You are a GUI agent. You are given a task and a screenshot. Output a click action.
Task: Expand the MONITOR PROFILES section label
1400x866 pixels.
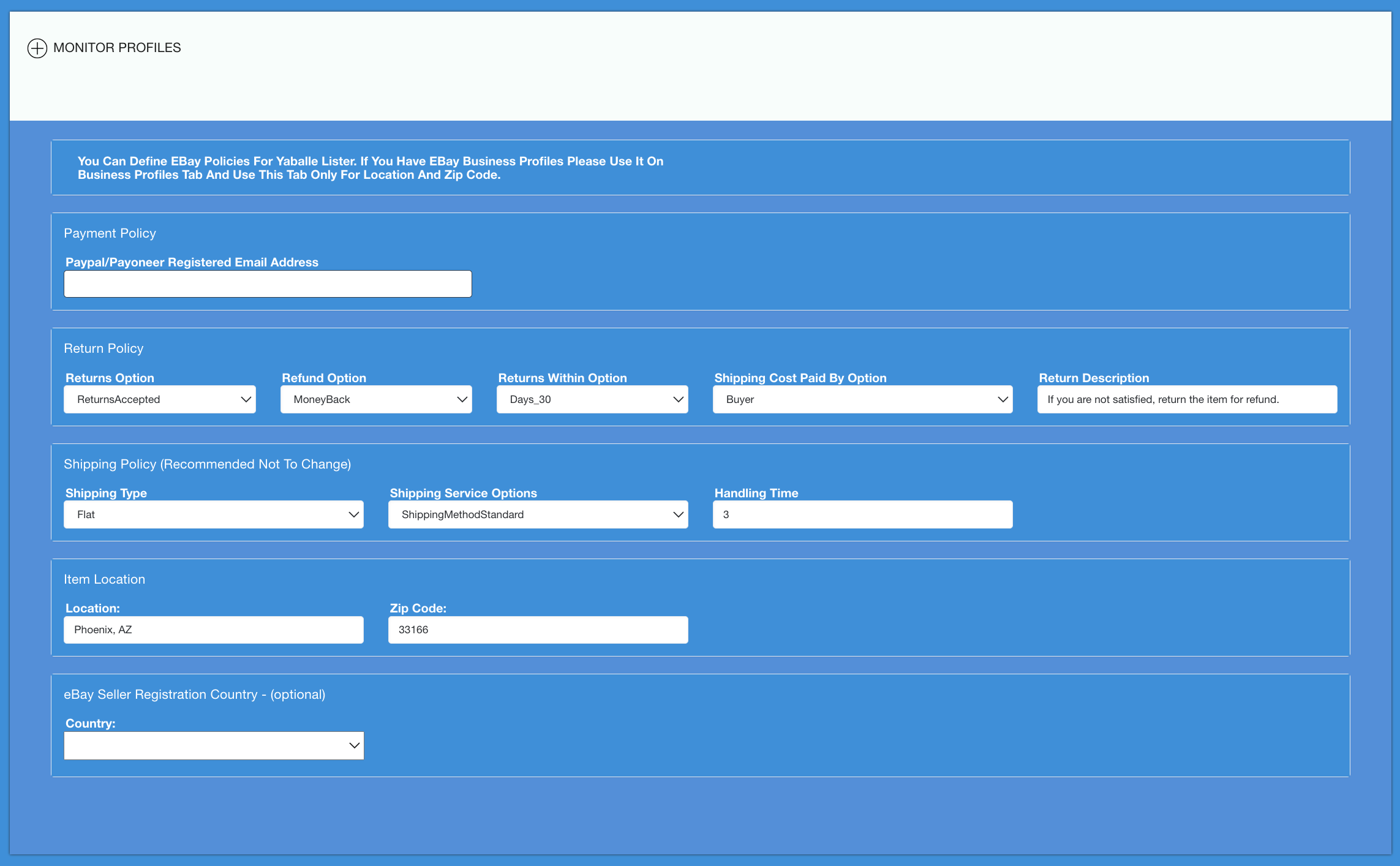point(117,48)
